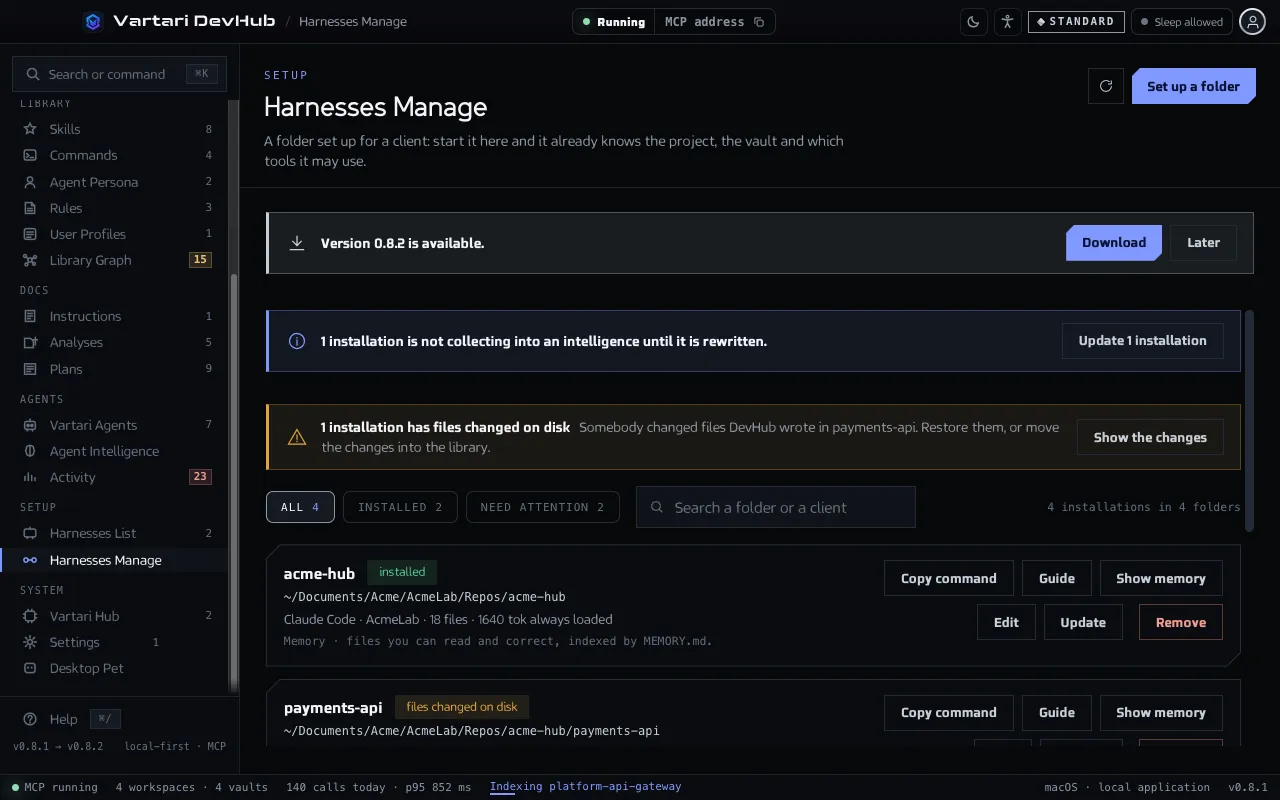
Task: Click Copy command for acme-hub
Action: 949,578
